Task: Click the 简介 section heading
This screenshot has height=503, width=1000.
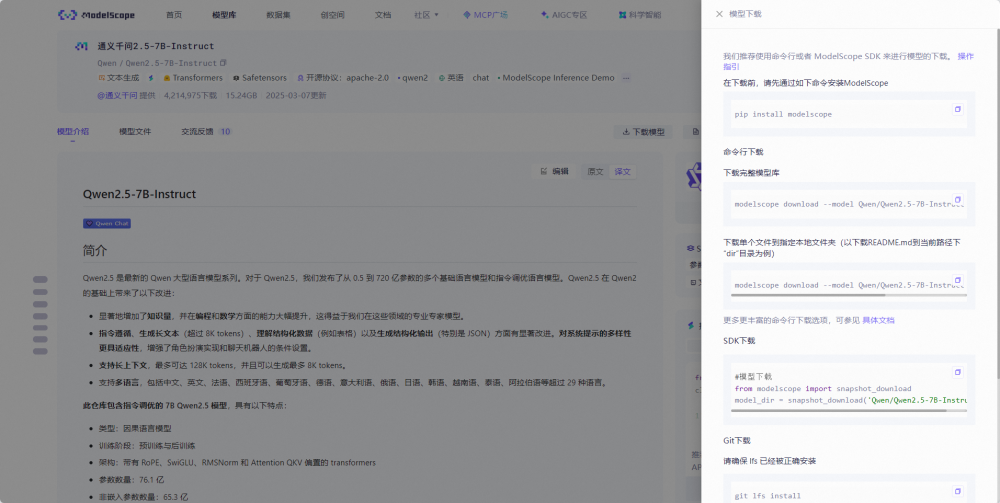Action: 95,251
